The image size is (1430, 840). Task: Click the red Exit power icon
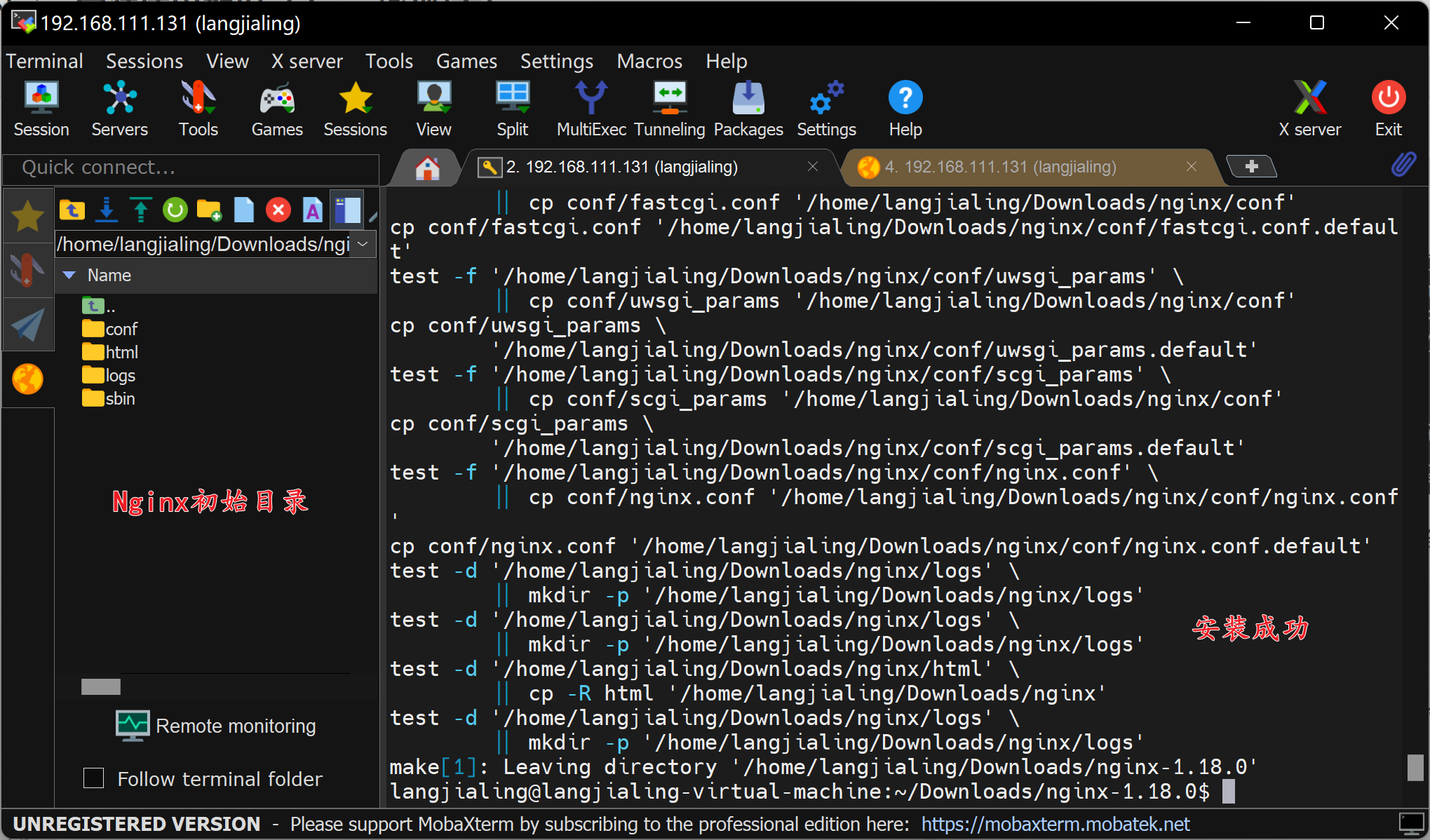pos(1389,109)
